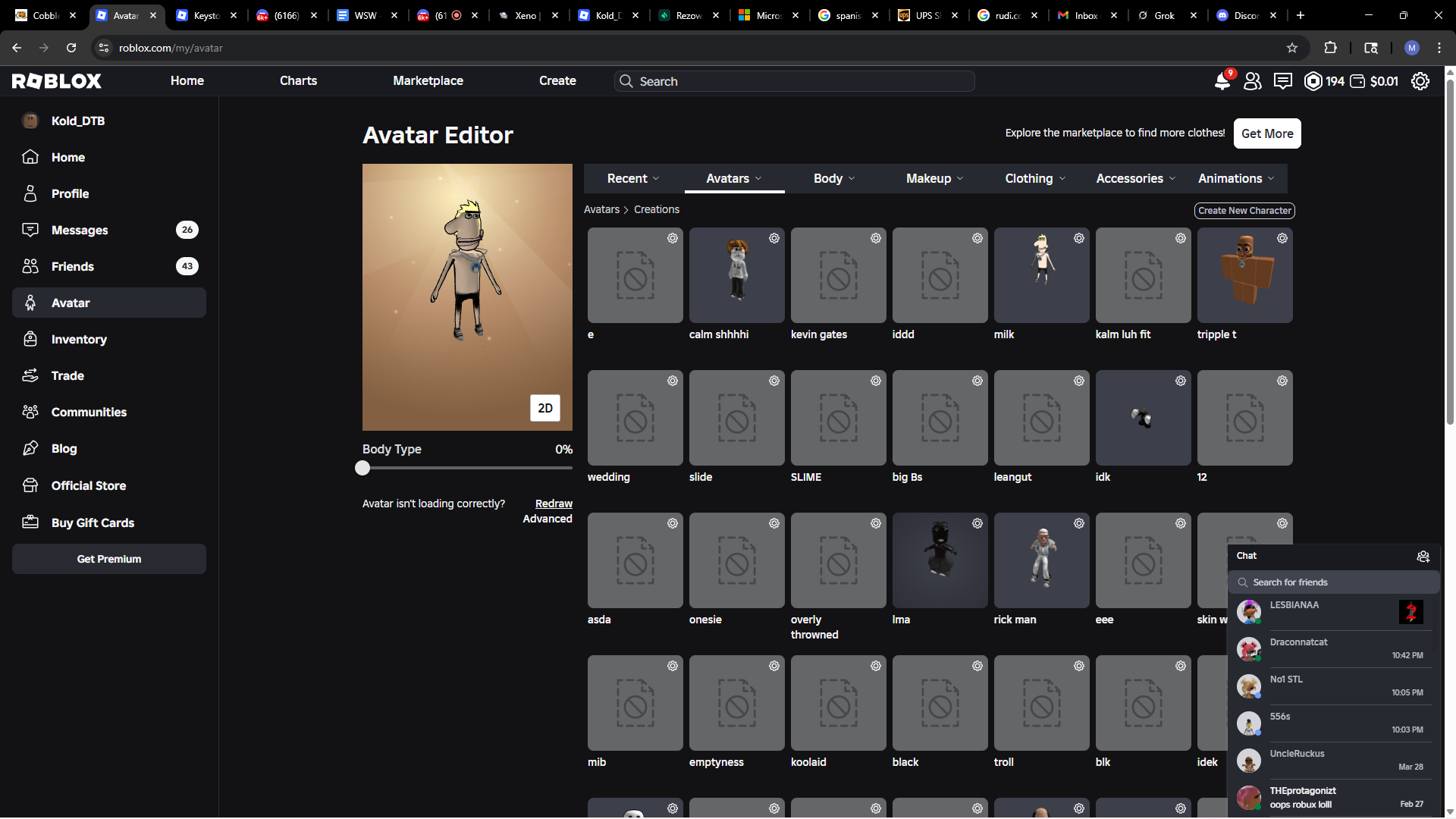Expand the Accessories dropdown tab
The width and height of the screenshot is (1456, 819).
click(1135, 178)
